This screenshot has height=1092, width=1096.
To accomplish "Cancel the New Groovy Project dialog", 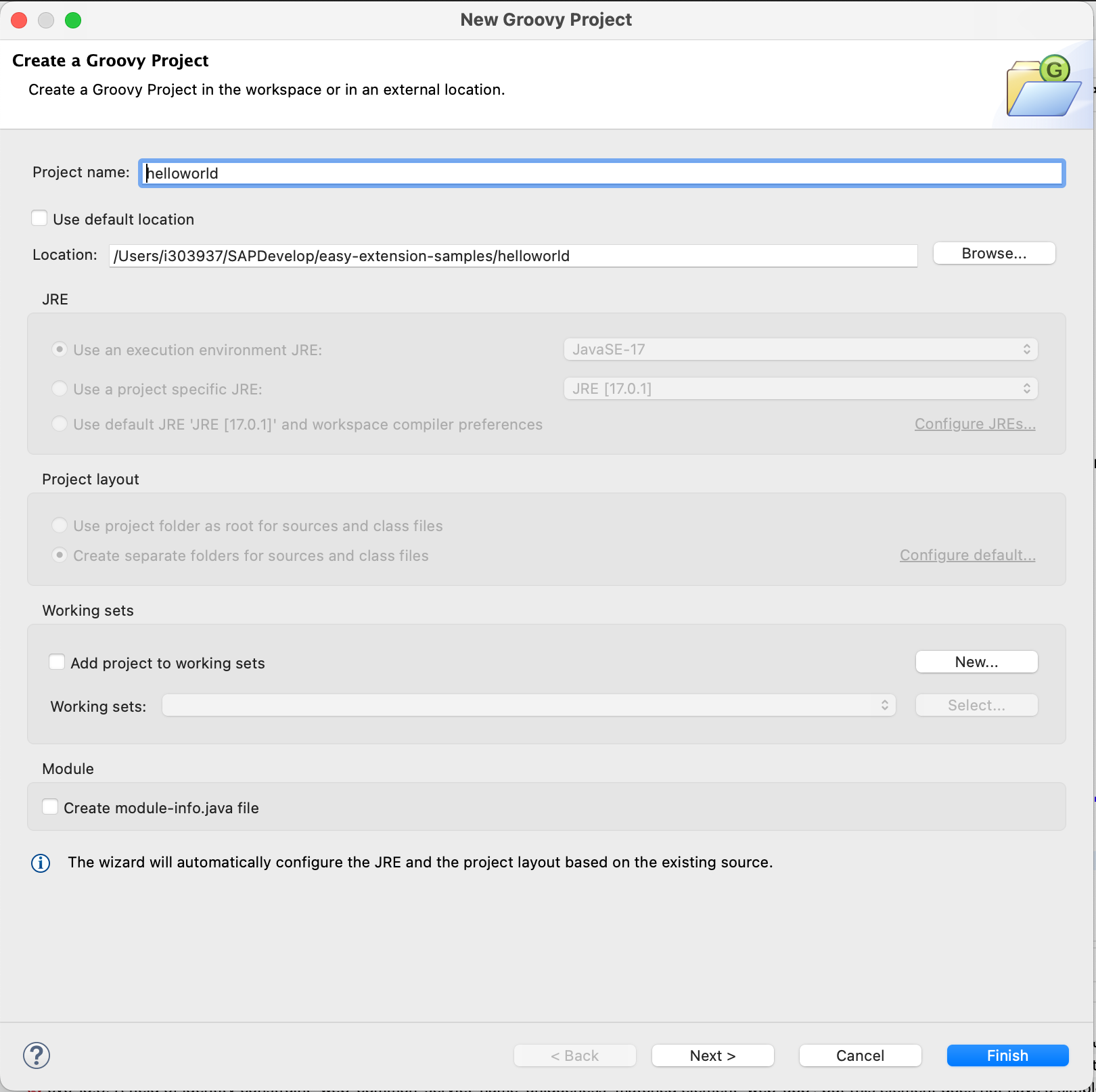I will pyautogui.click(x=860, y=1055).
